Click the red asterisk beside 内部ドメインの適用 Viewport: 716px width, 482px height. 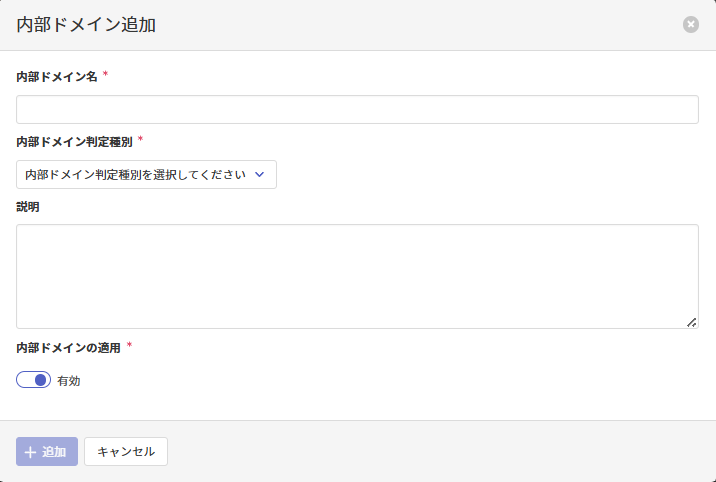[x=129, y=346]
